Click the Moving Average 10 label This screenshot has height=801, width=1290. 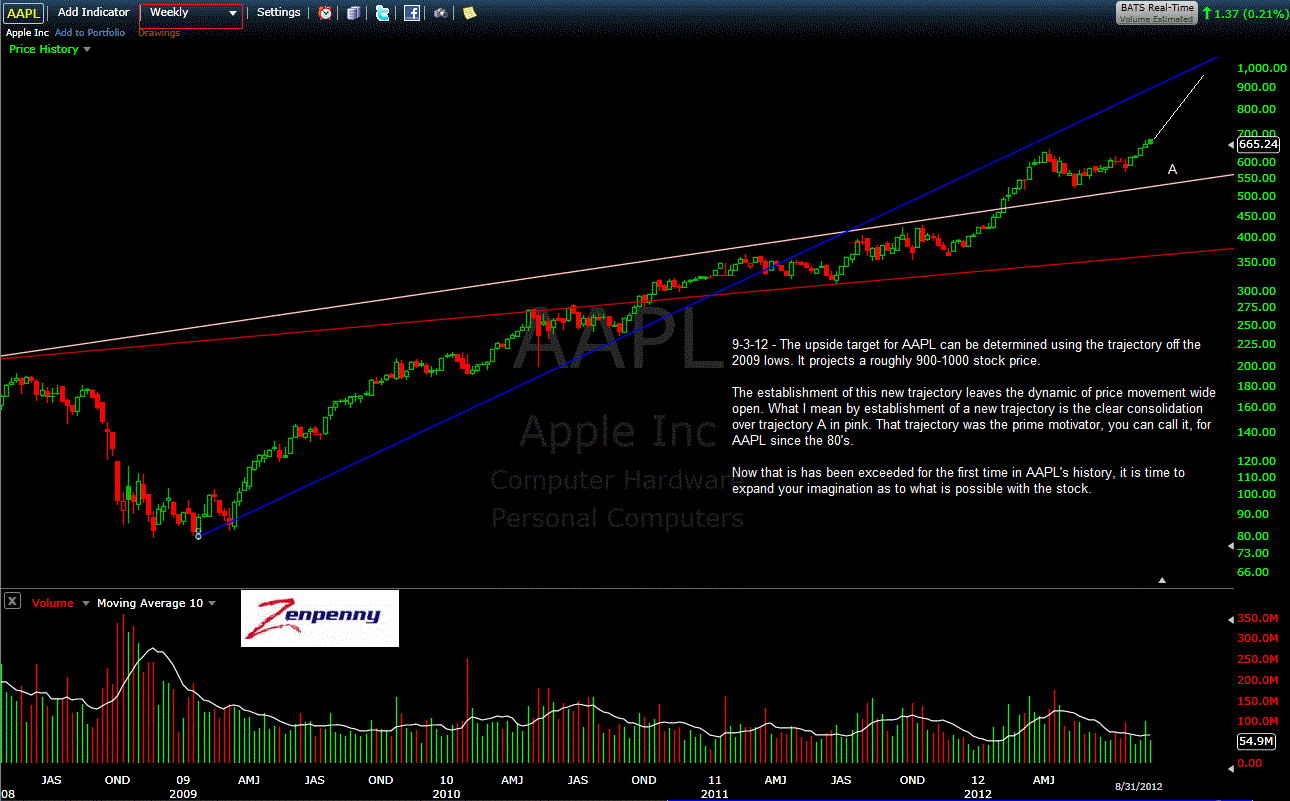point(149,603)
